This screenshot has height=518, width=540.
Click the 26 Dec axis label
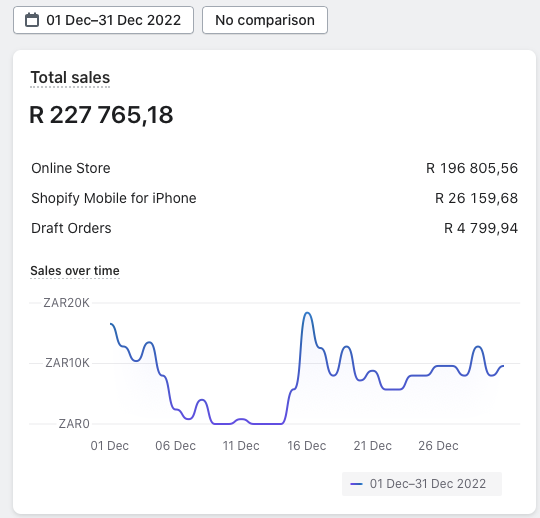438,446
